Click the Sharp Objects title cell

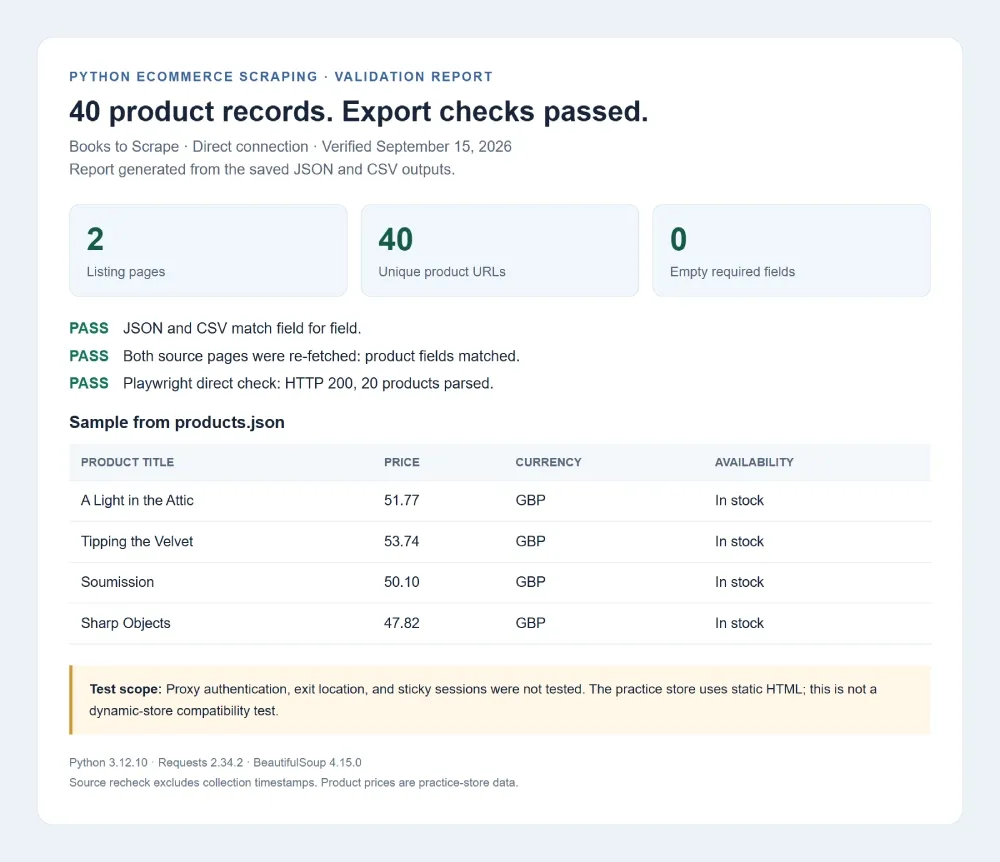[126, 623]
